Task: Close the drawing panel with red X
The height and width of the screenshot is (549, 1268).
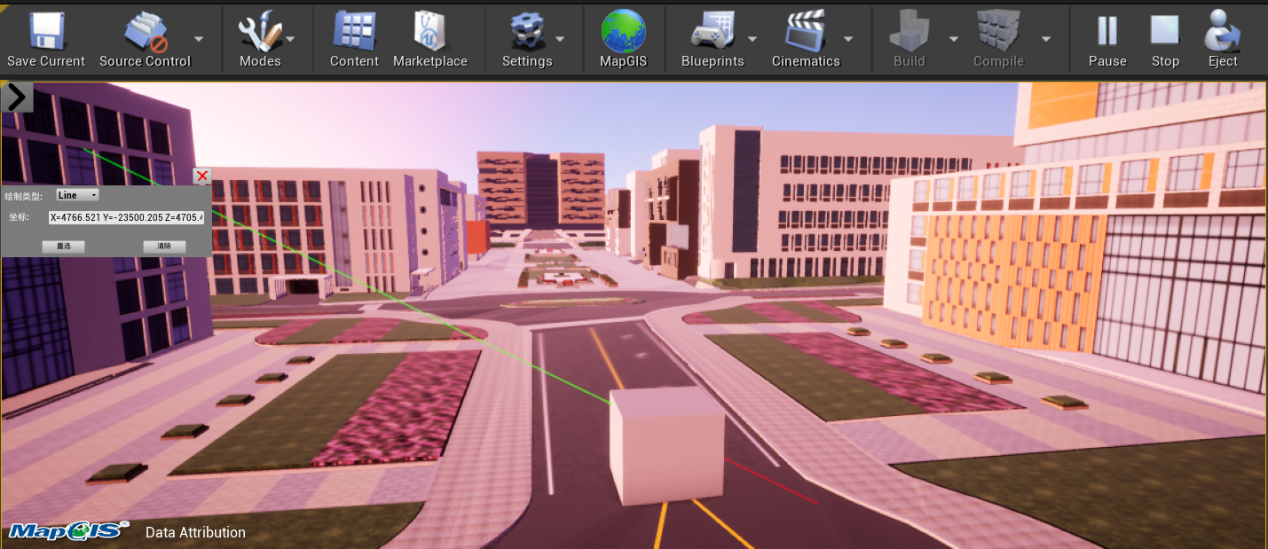Action: pyautogui.click(x=202, y=176)
